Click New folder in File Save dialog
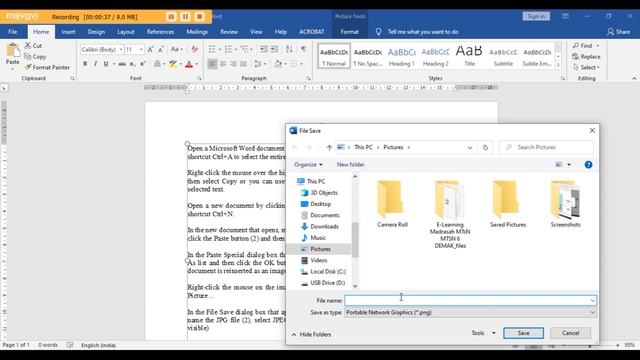This screenshot has width=640, height=360. pos(350,164)
